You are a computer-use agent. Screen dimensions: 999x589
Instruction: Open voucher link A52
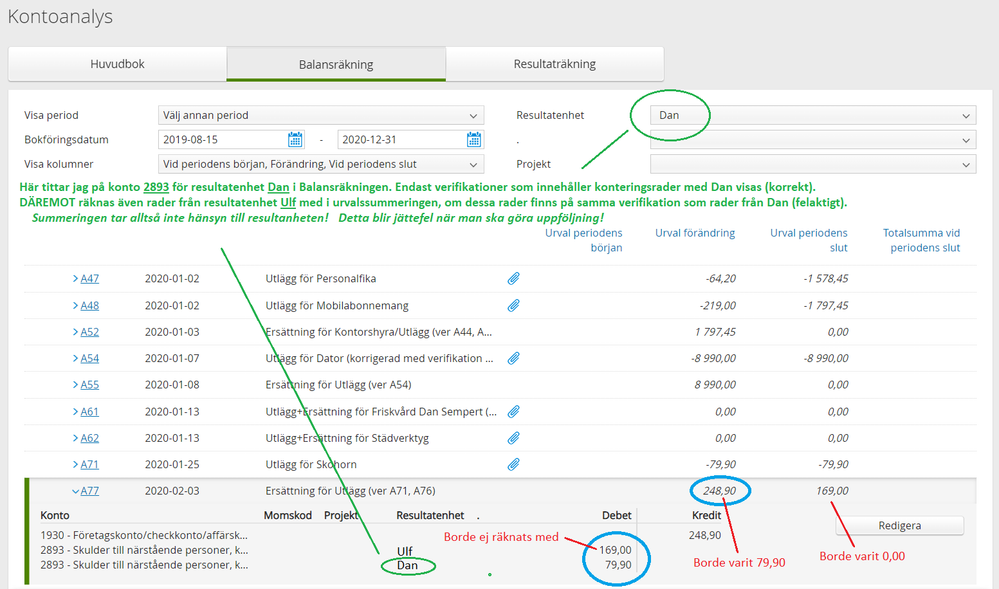click(90, 332)
